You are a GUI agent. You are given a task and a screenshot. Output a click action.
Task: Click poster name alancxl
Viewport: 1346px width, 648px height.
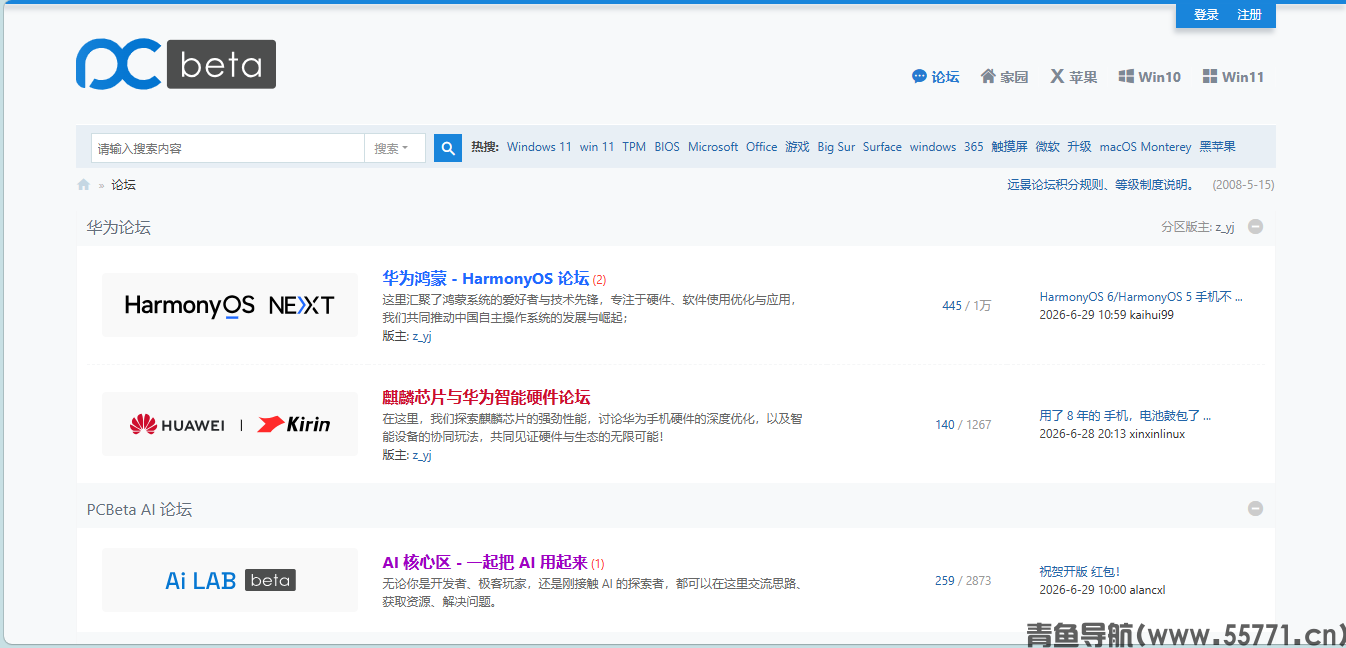(x=1148, y=590)
